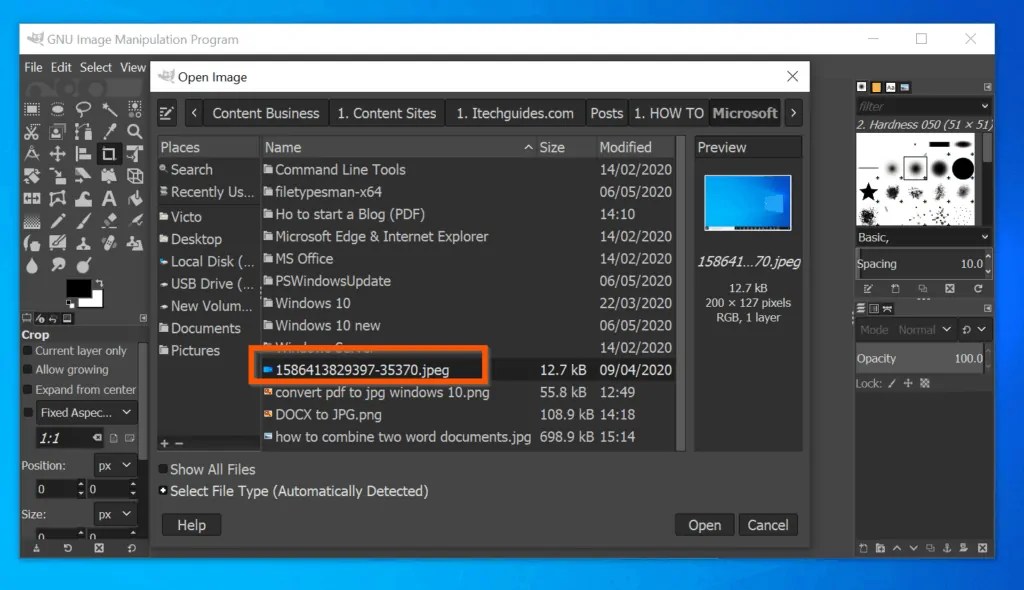This screenshot has height=590, width=1024.
Task: Open the File menu
Action: click(33, 67)
